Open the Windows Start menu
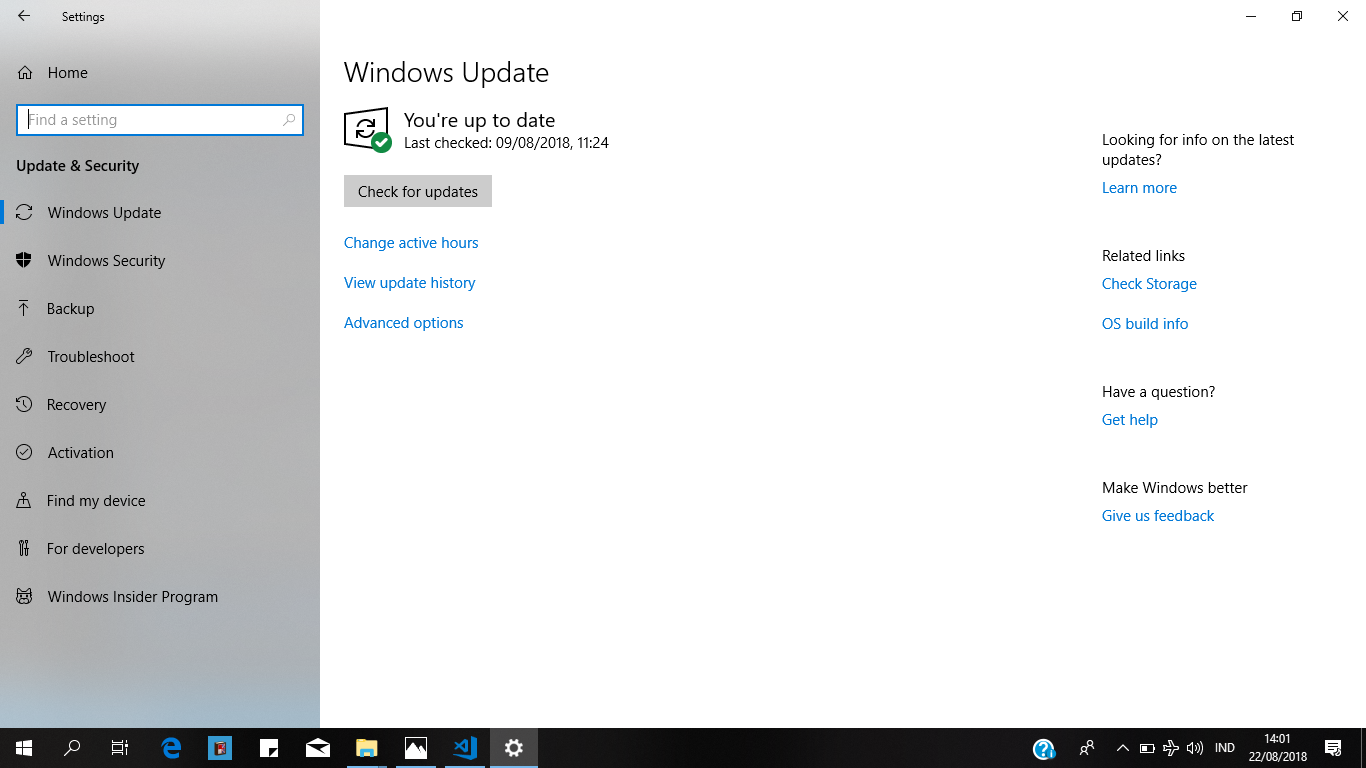This screenshot has height=768, width=1366. point(24,747)
